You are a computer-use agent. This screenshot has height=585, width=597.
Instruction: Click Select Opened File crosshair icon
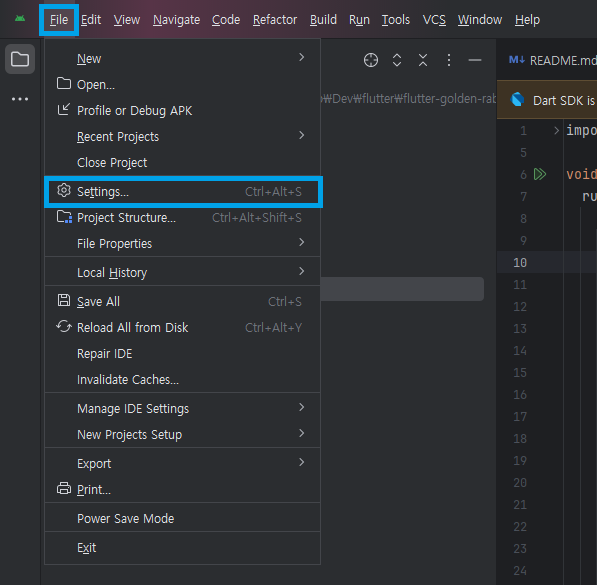(x=371, y=60)
